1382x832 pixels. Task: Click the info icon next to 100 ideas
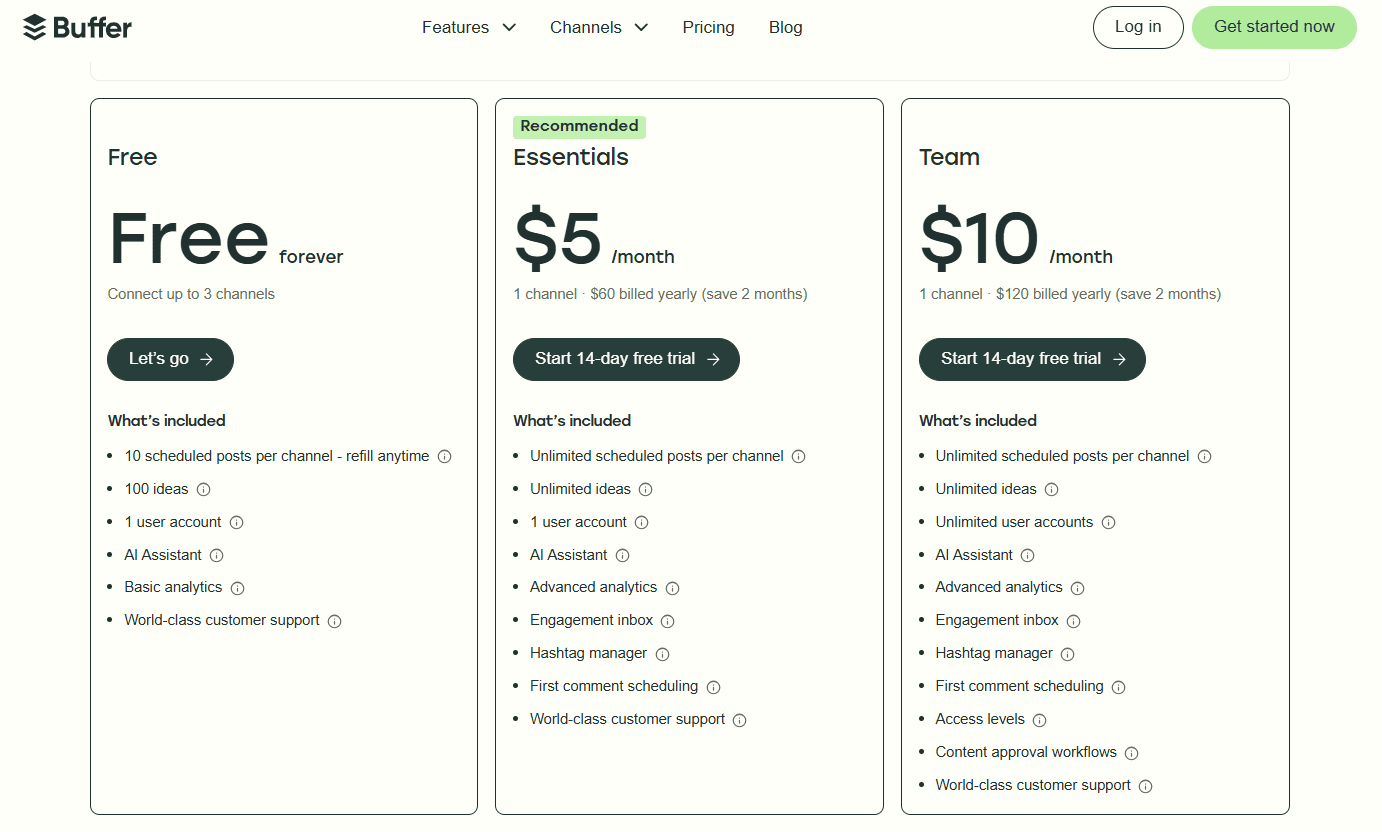pos(203,489)
